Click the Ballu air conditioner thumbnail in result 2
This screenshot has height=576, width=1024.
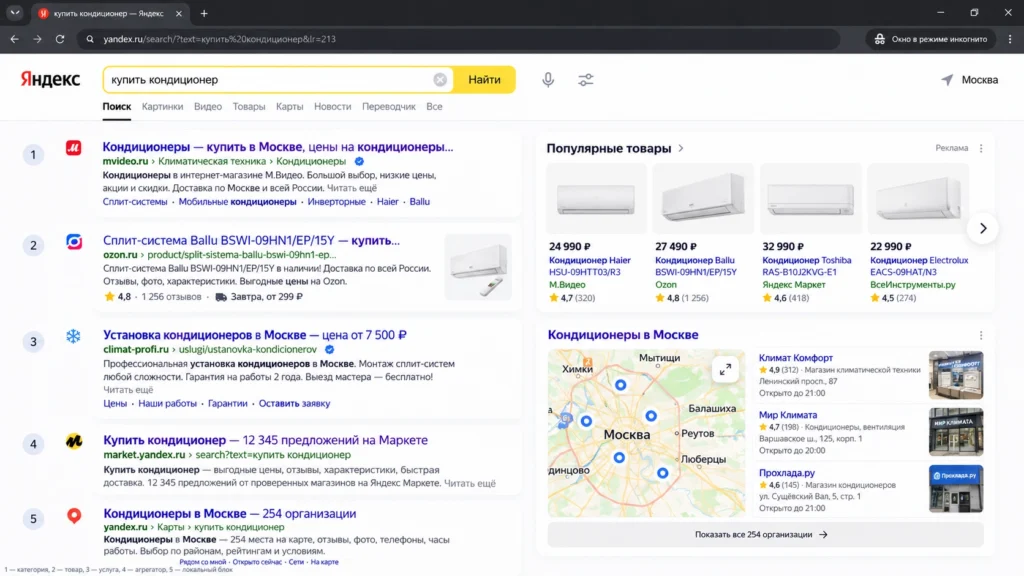coord(478,267)
